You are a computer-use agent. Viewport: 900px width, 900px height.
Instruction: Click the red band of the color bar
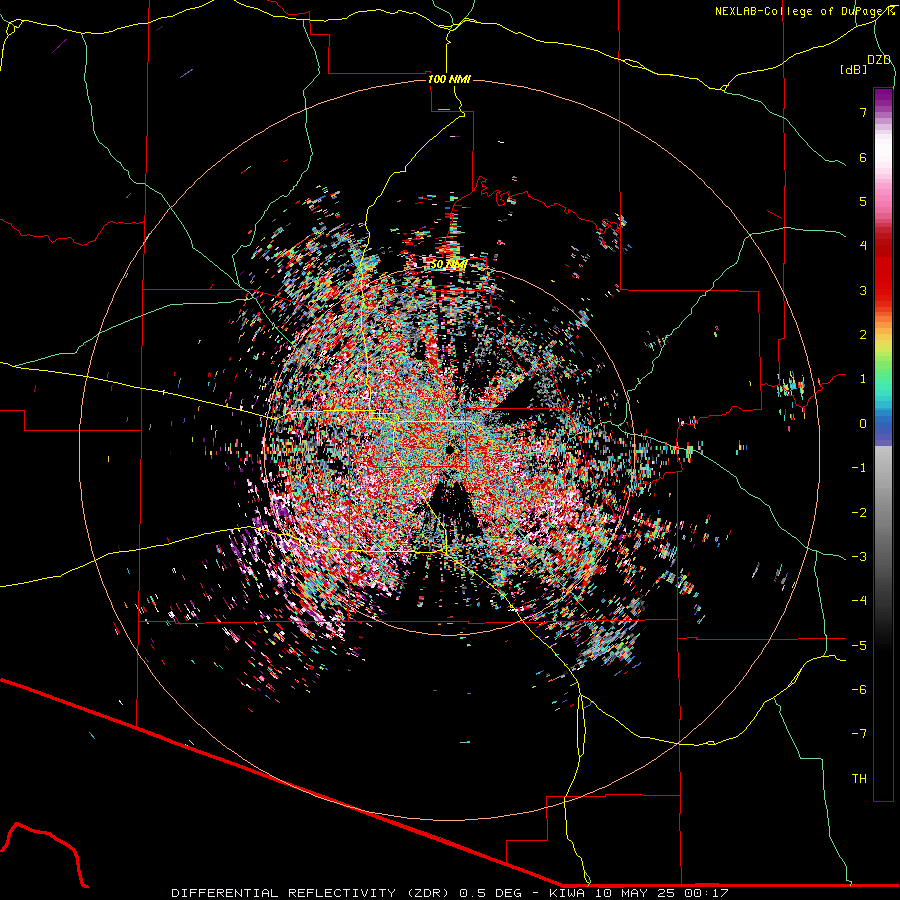[883, 270]
